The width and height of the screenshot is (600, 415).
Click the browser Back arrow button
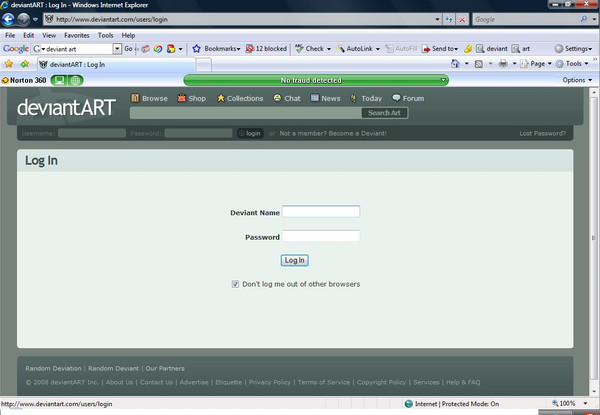8,19
